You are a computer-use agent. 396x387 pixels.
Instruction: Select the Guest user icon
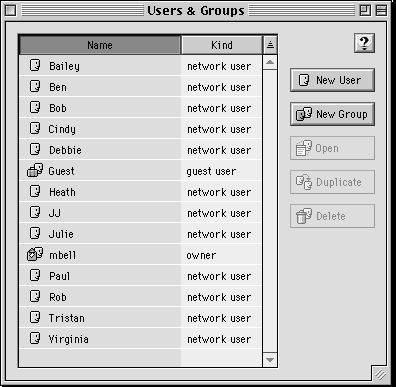click(35, 170)
